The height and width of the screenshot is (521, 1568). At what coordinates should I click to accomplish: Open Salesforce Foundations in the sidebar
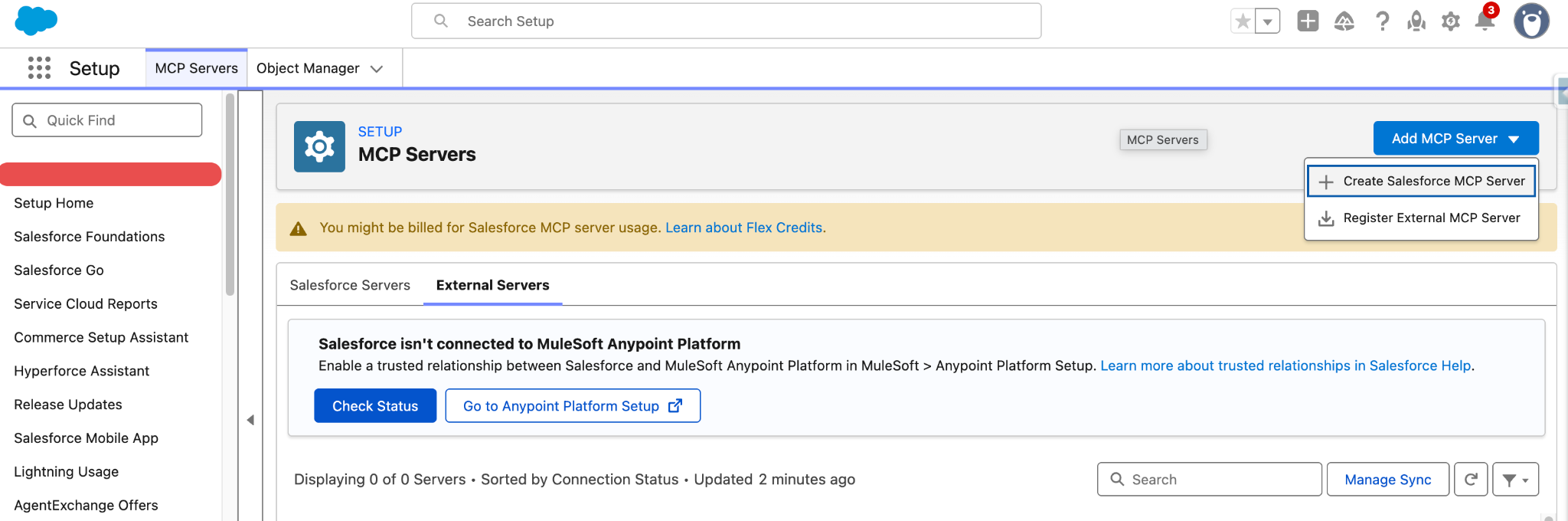pyautogui.click(x=90, y=237)
